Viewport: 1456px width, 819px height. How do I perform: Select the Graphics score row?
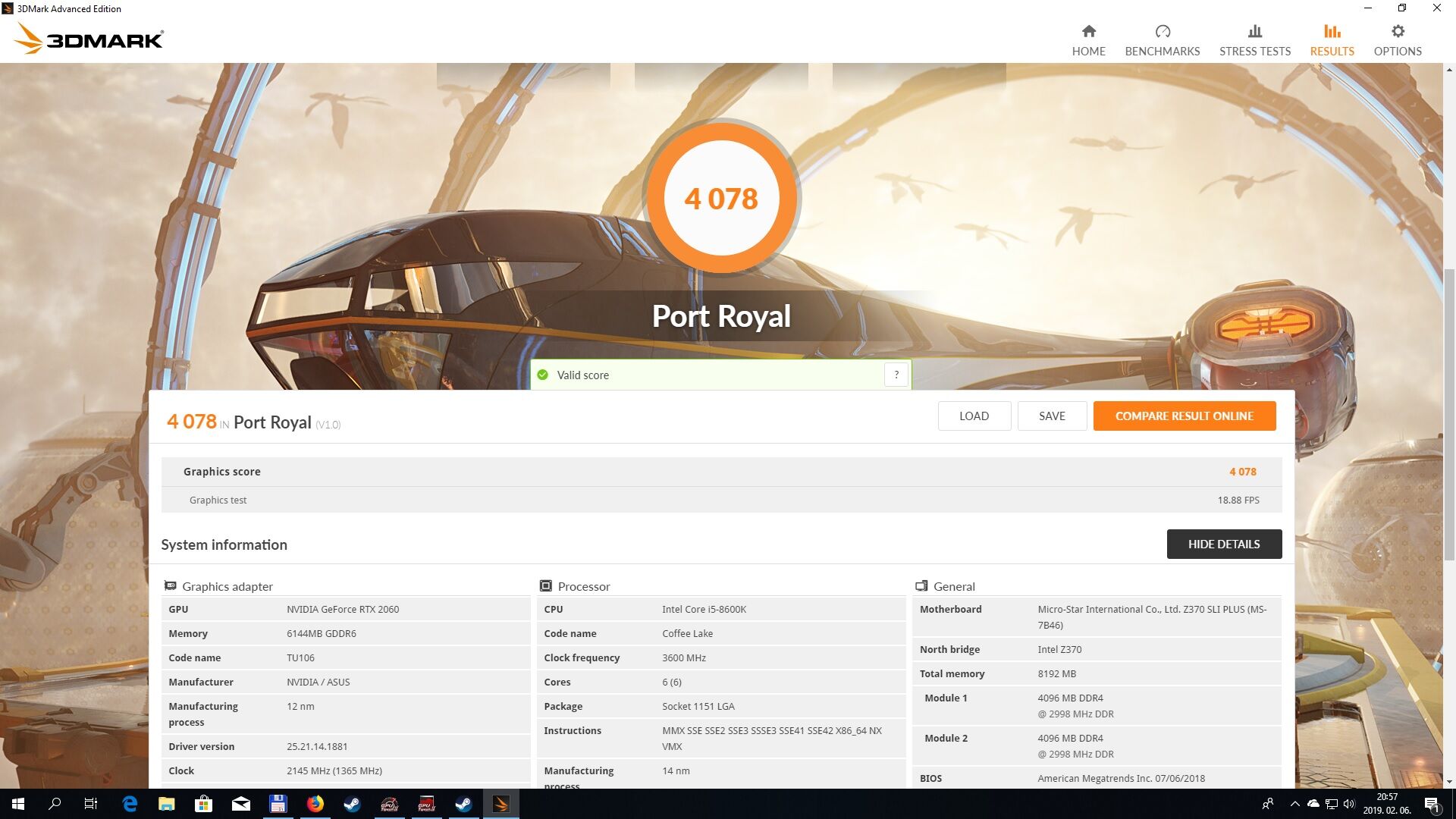point(721,472)
